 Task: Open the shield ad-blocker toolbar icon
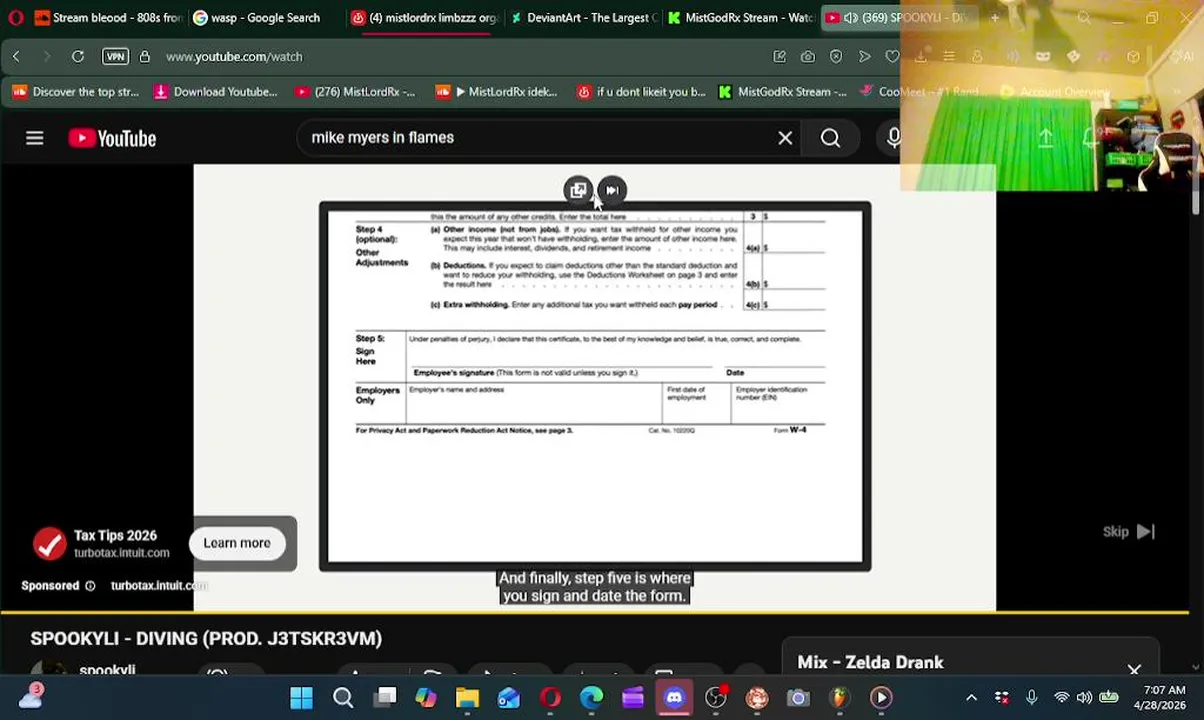pyautogui.click(x=836, y=57)
